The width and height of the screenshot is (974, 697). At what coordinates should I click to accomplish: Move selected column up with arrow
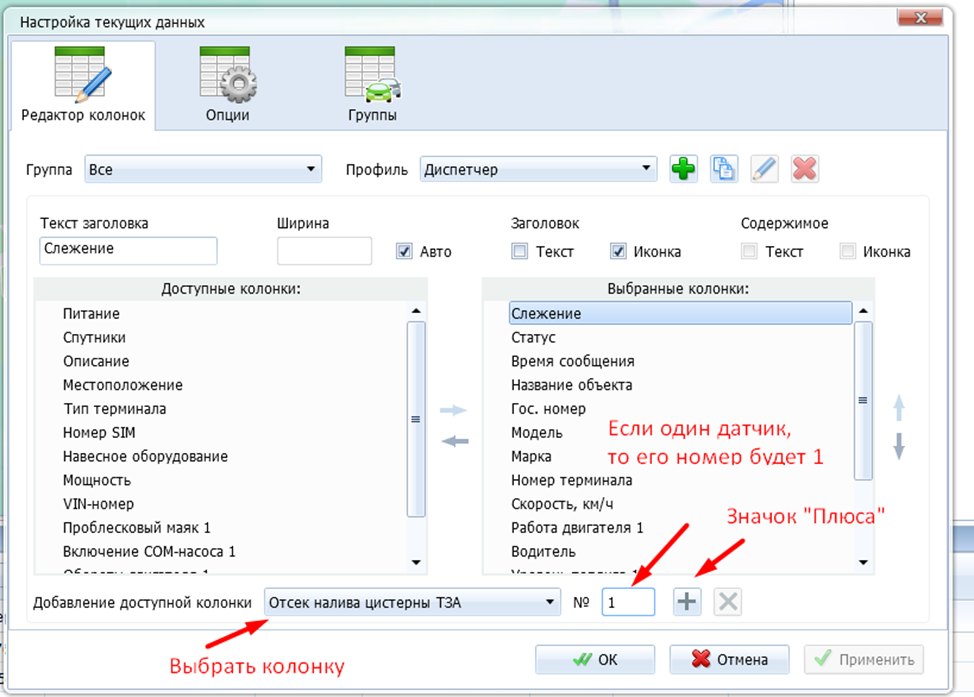[899, 407]
